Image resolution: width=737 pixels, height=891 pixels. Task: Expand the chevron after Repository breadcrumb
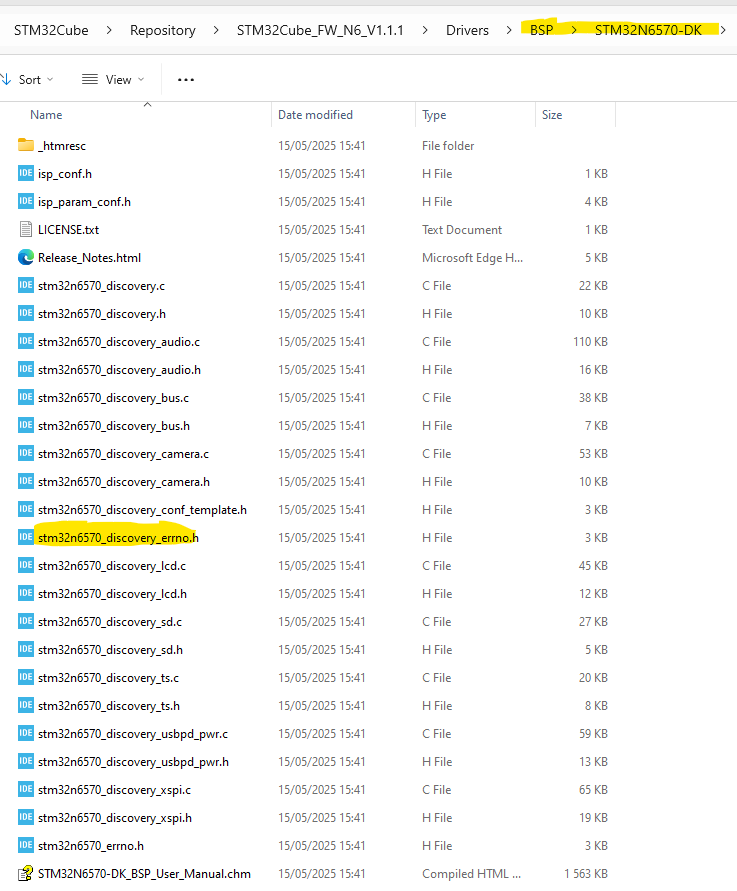click(216, 30)
